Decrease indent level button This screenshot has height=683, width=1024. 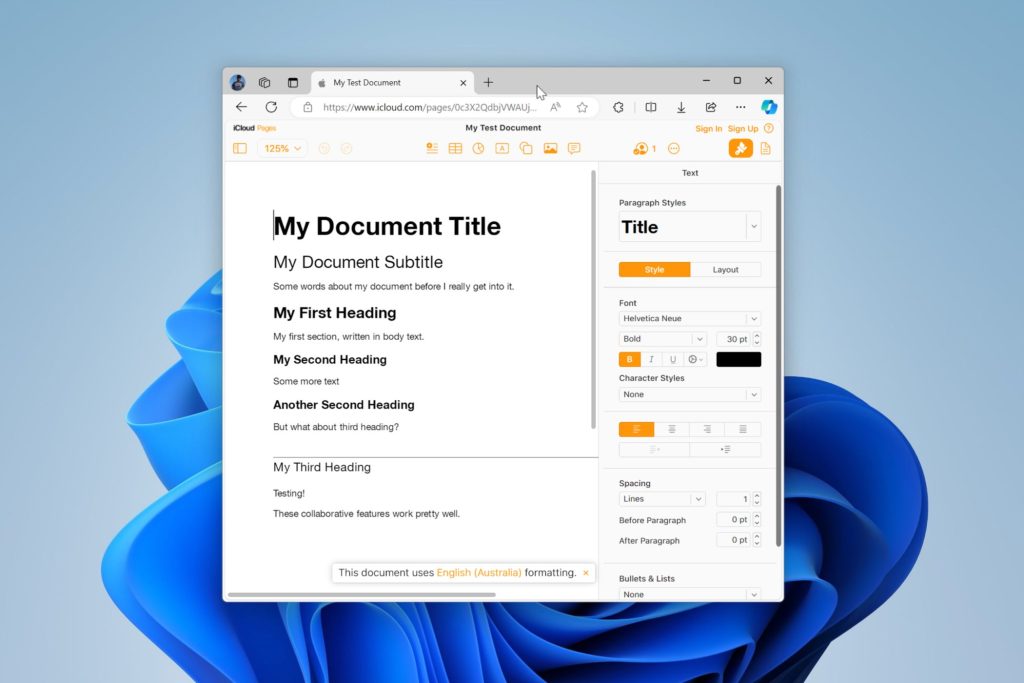(x=654, y=450)
